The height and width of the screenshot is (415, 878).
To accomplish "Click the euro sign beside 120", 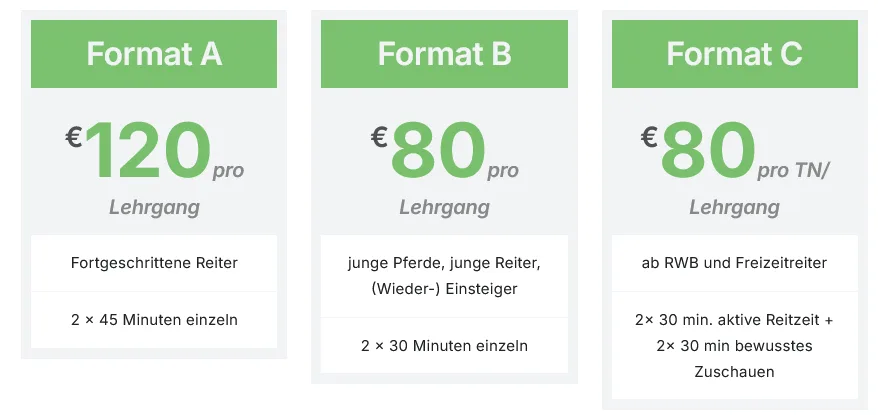I will point(74,137).
